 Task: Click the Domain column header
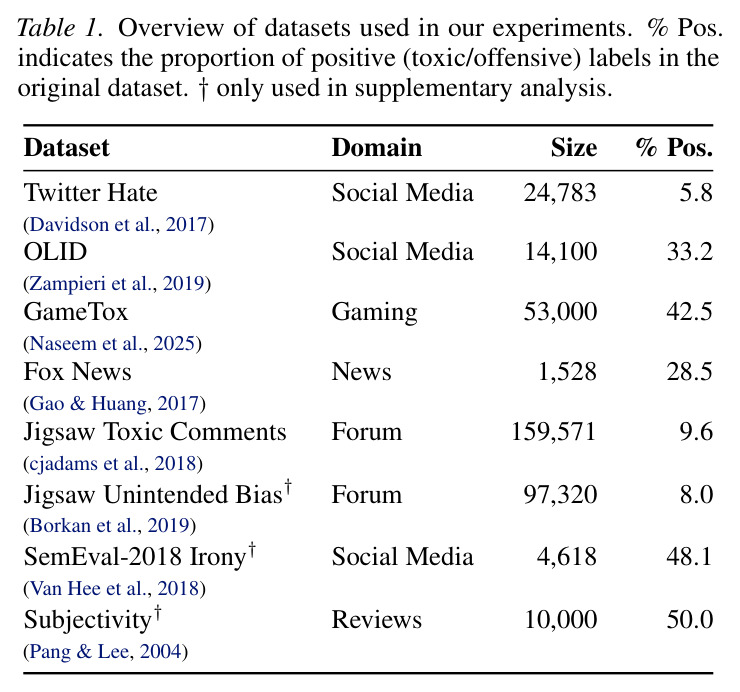tap(377, 148)
